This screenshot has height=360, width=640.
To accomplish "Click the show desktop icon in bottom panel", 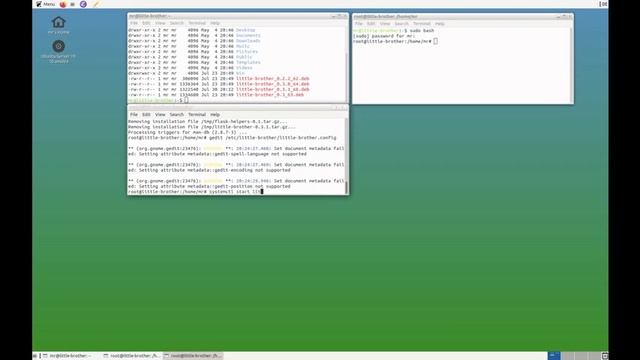I will coord(35,356).
